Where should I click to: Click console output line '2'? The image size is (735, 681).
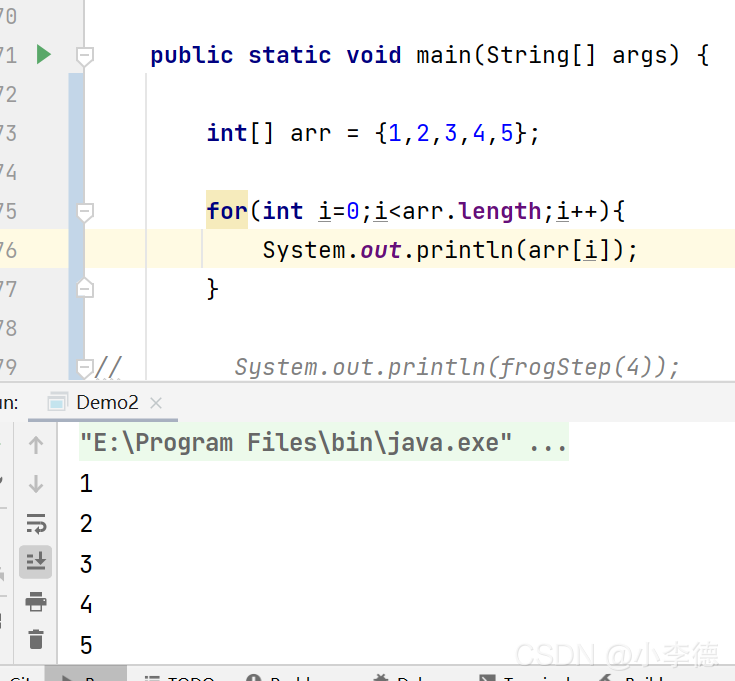[x=86, y=524]
